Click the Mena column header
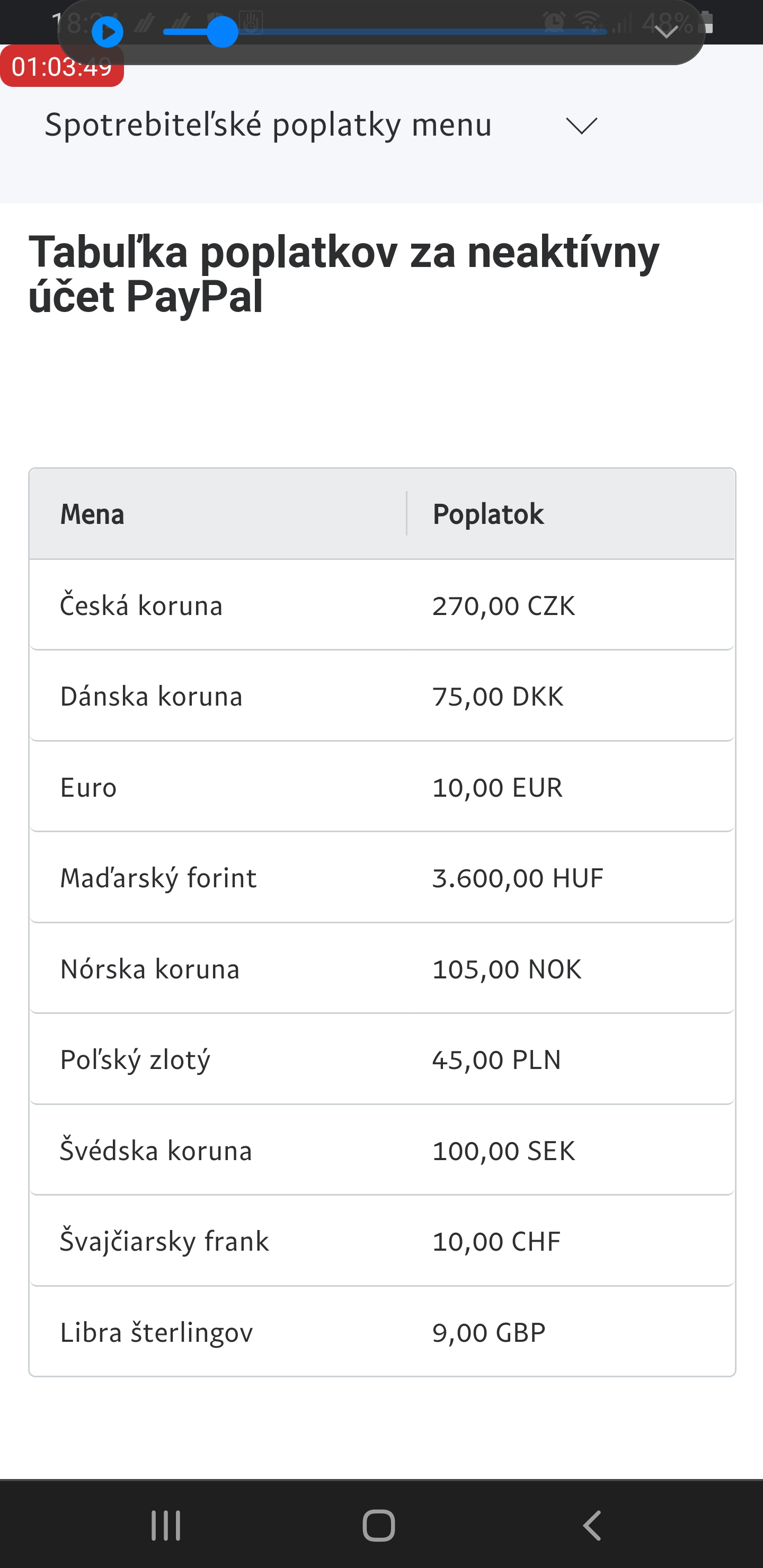The height and width of the screenshot is (1568, 763). point(93,514)
